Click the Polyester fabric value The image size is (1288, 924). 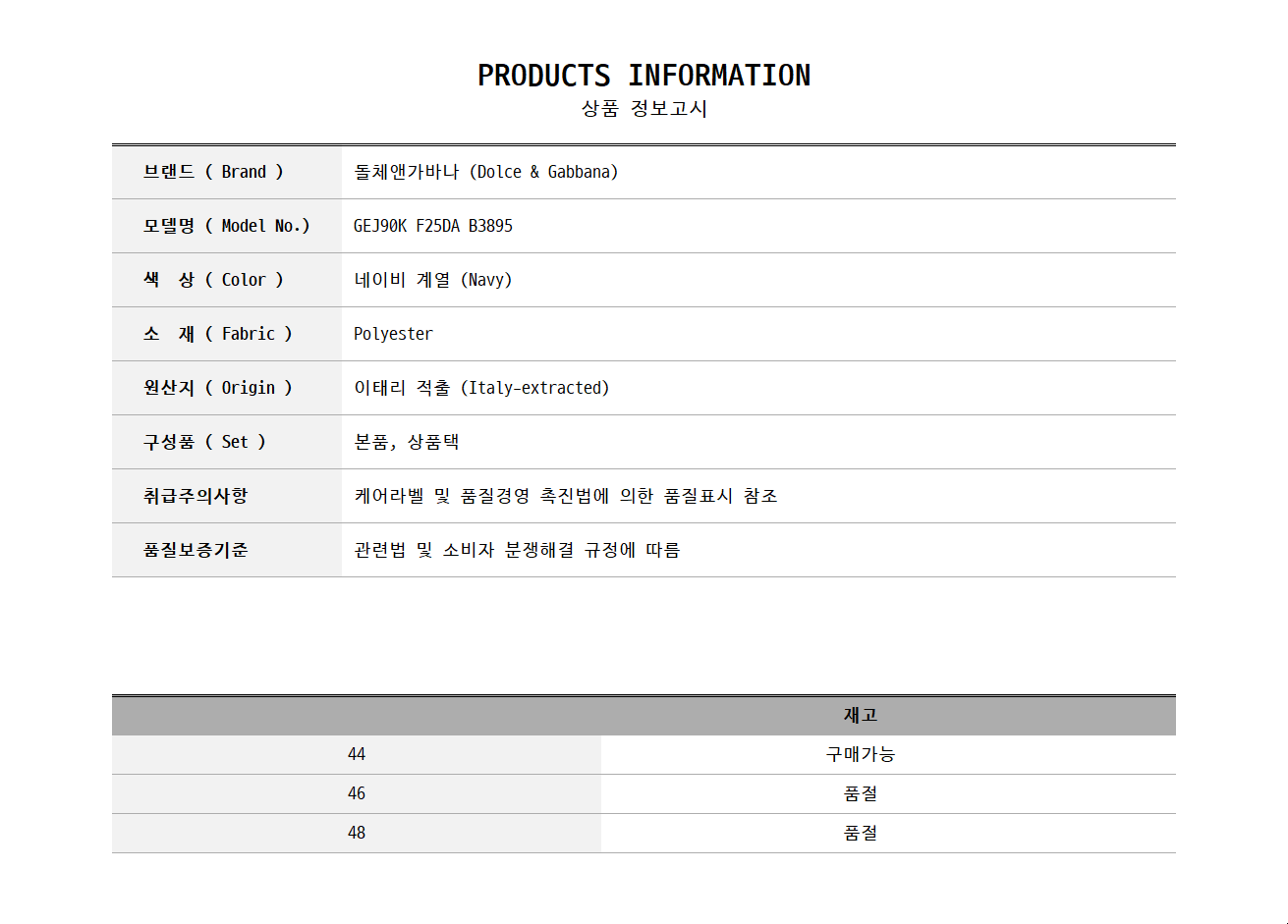pos(393,334)
